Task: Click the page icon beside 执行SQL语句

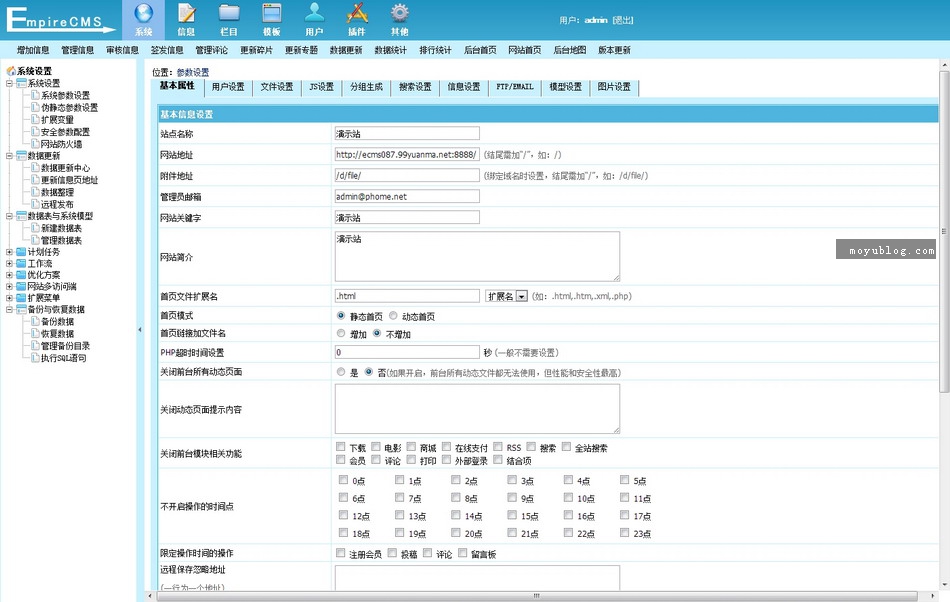Action: click(x=35, y=357)
